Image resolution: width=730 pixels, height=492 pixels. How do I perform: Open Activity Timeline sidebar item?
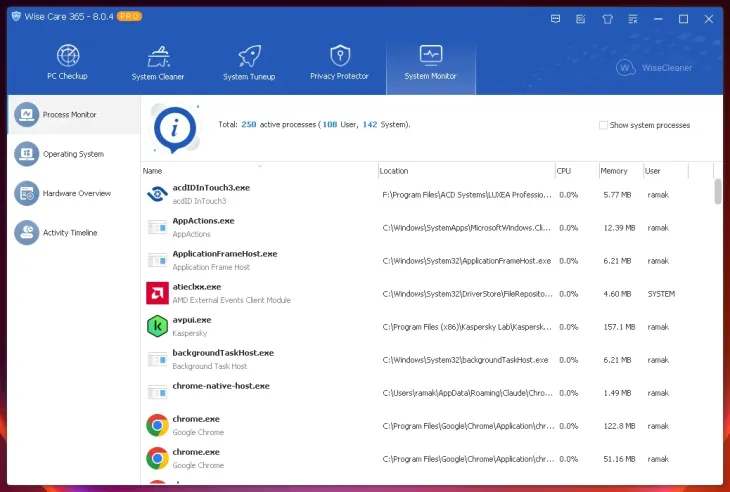[74, 233]
